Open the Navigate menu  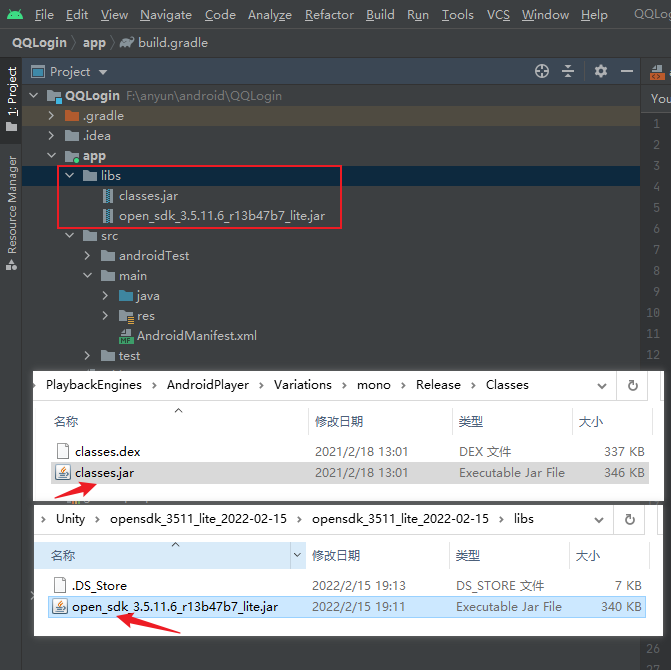[166, 15]
